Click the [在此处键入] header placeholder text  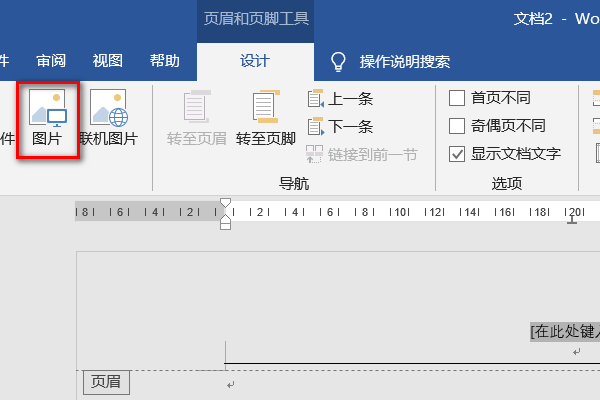pos(565,332)
